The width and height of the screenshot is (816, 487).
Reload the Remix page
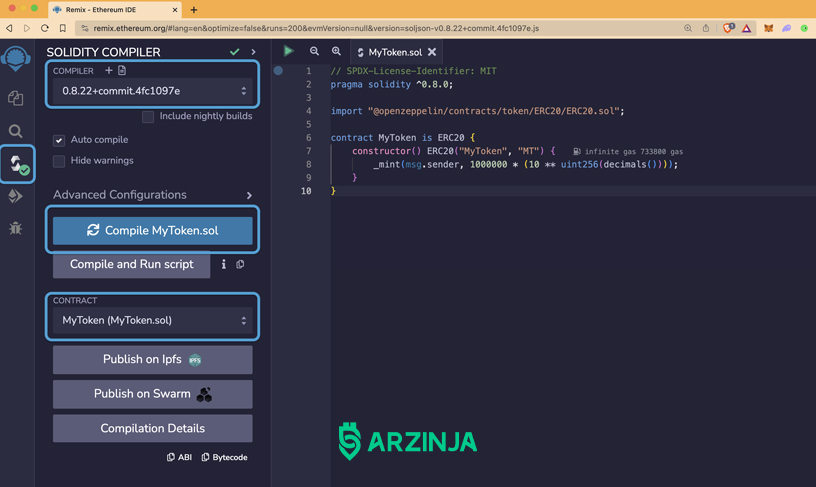click(x=45, y=28)
